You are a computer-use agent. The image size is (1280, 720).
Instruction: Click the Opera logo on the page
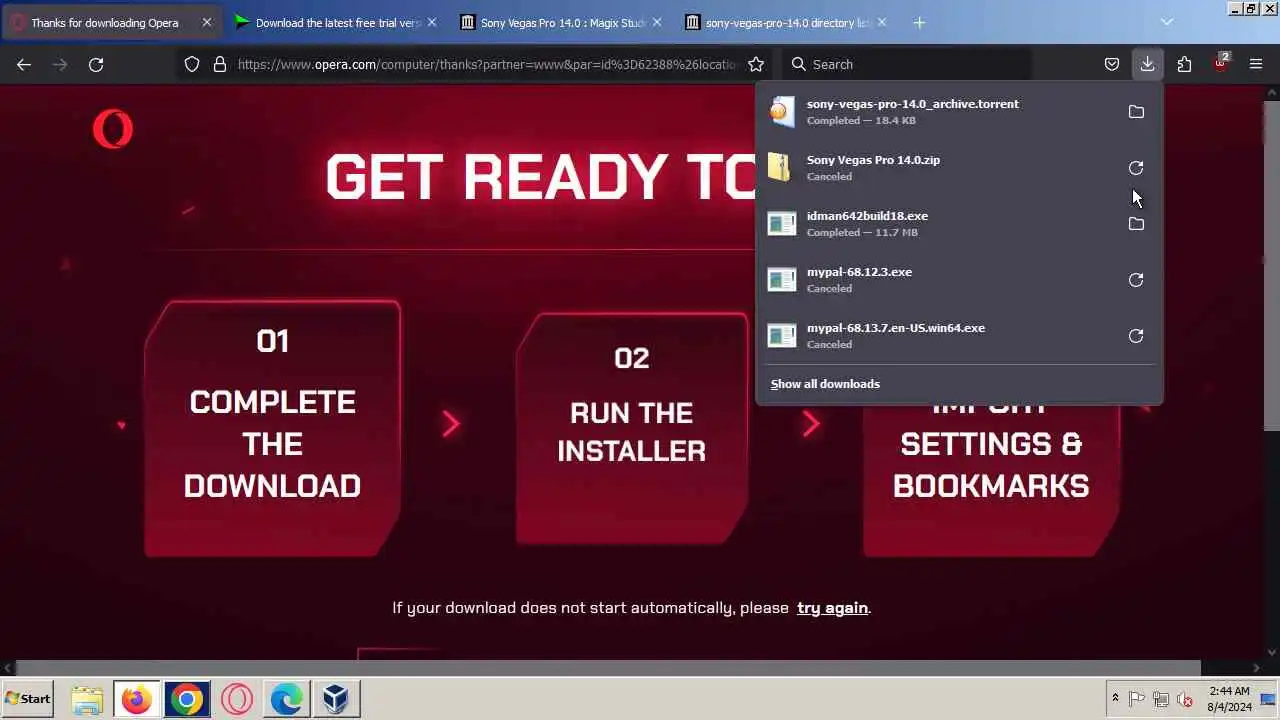[x=112, y=129]
